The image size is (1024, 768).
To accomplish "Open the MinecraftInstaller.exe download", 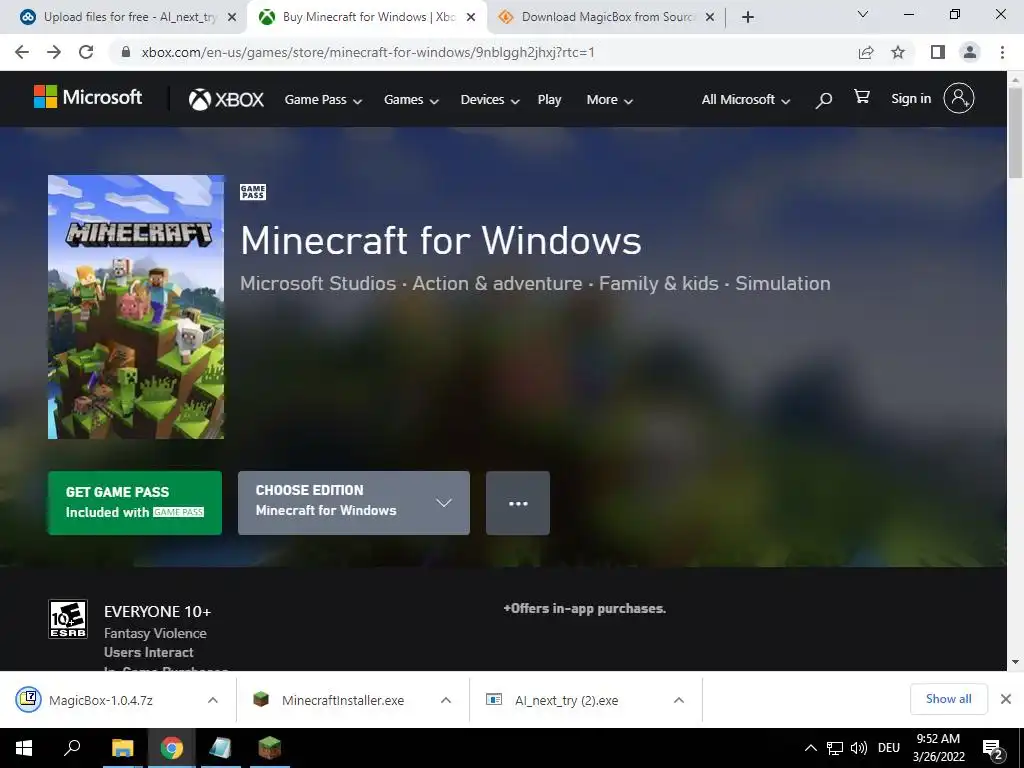I will pyautogui.click(x=343, y=700).
